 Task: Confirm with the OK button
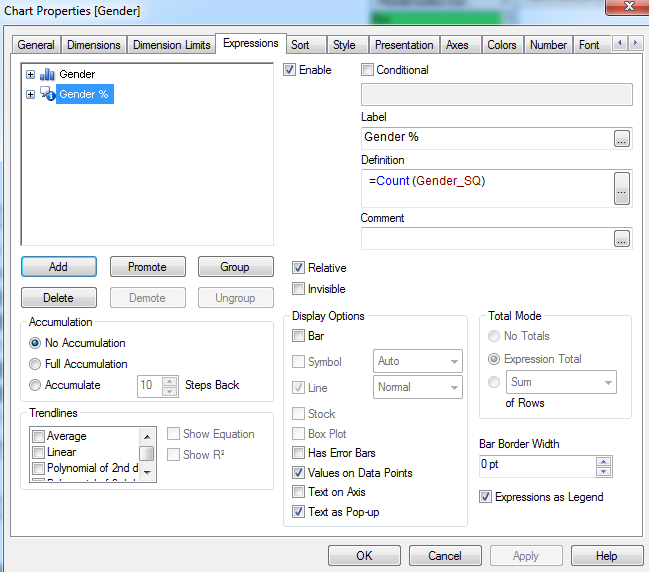coord(364,555)
